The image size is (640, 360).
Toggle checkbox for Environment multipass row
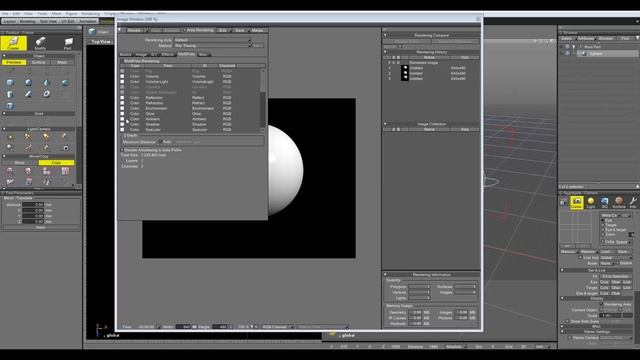(x=122, y=108)
